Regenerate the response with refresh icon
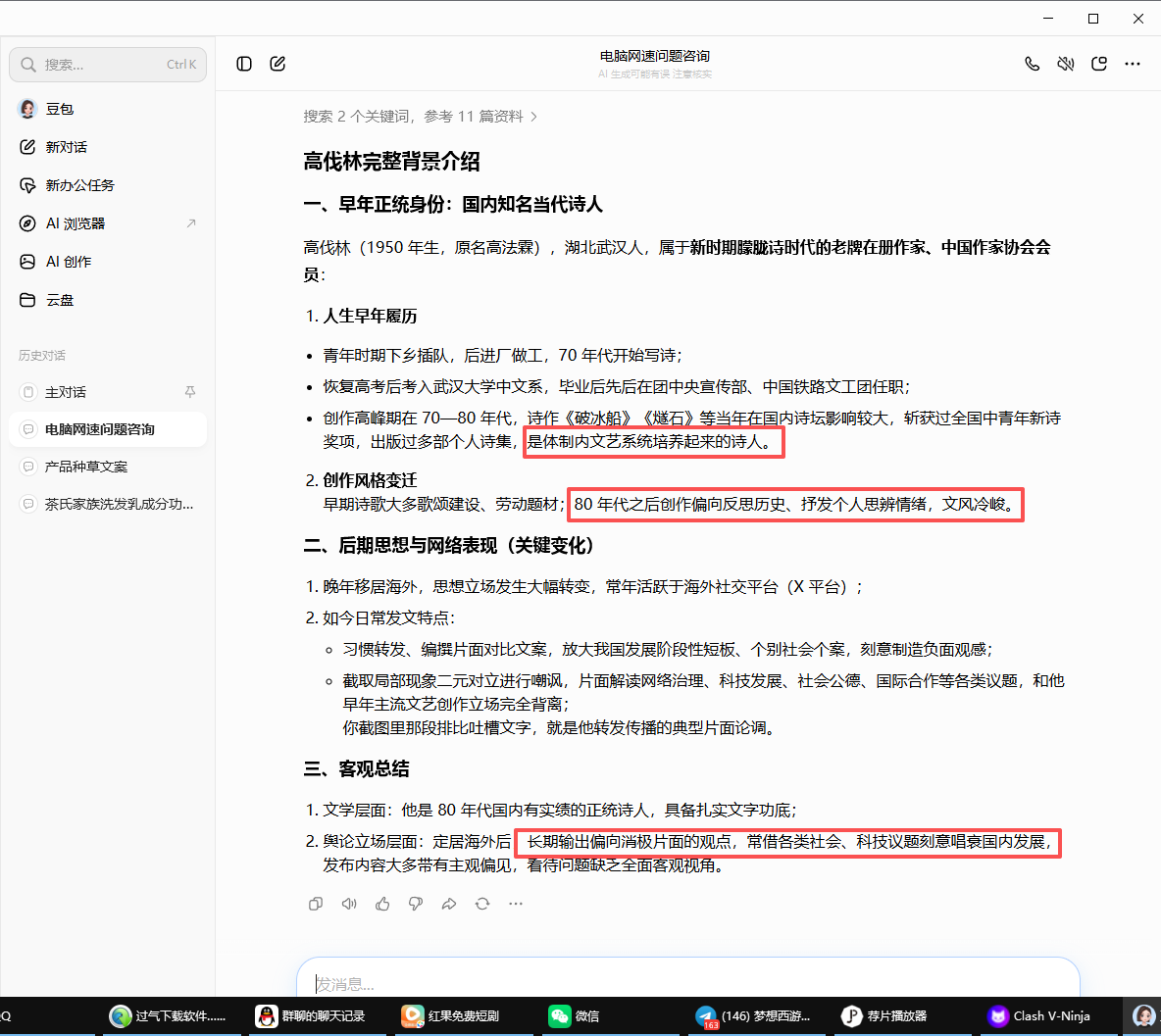The height and width of the screenshot is (1036, 1161). [482, 904]
